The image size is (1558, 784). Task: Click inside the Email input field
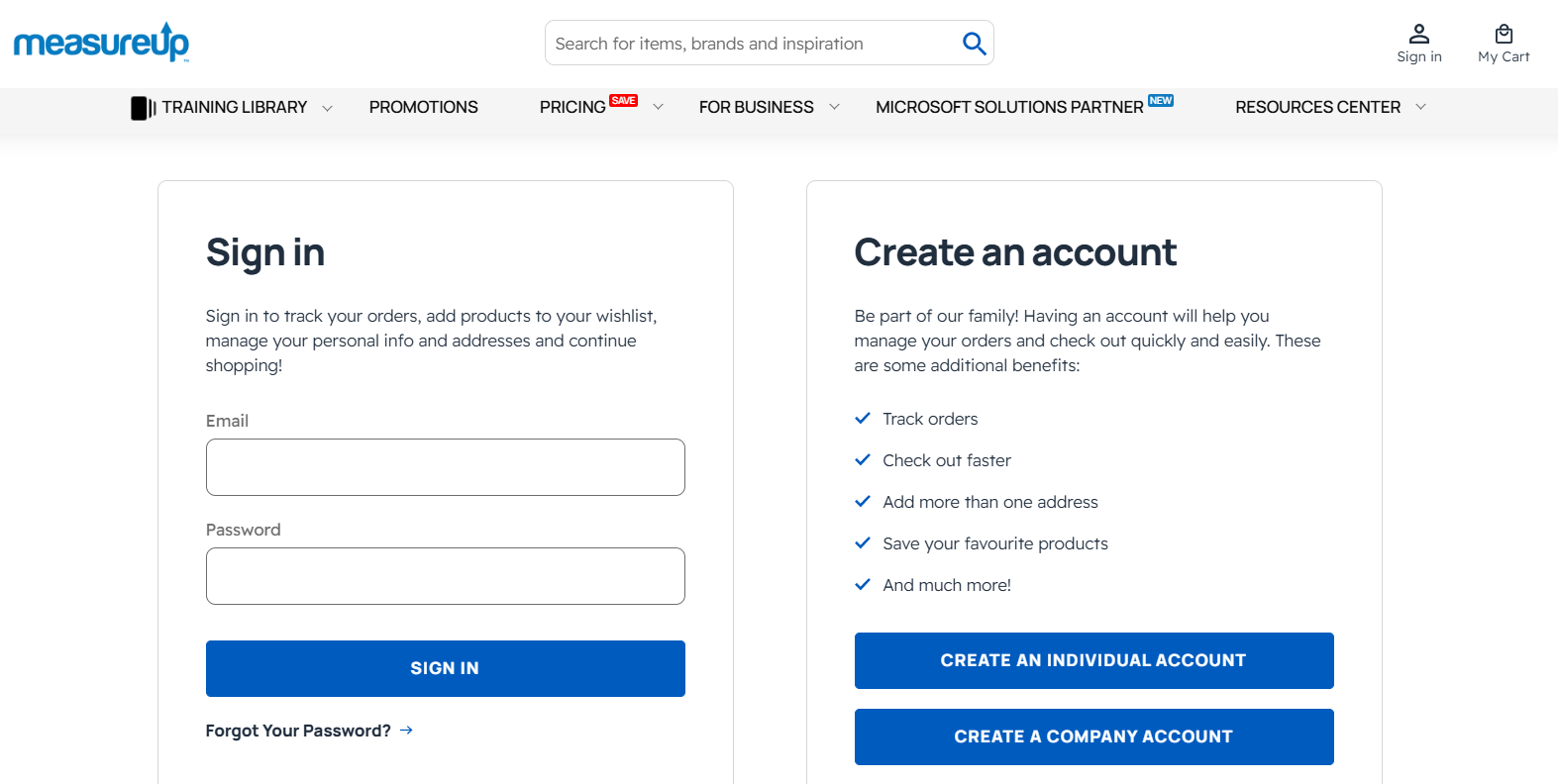(x=445, y=466)
